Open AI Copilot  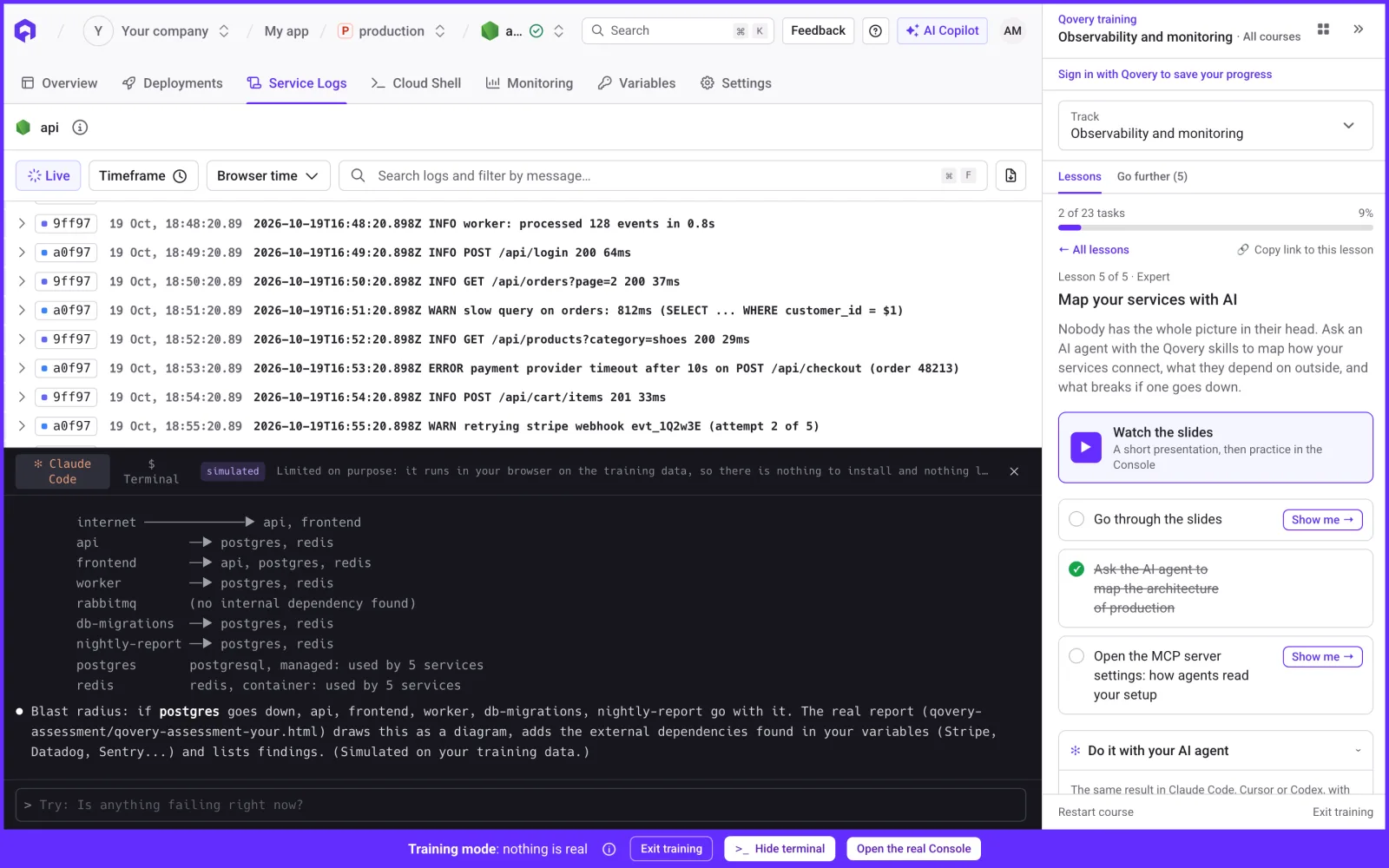[942, 31]
